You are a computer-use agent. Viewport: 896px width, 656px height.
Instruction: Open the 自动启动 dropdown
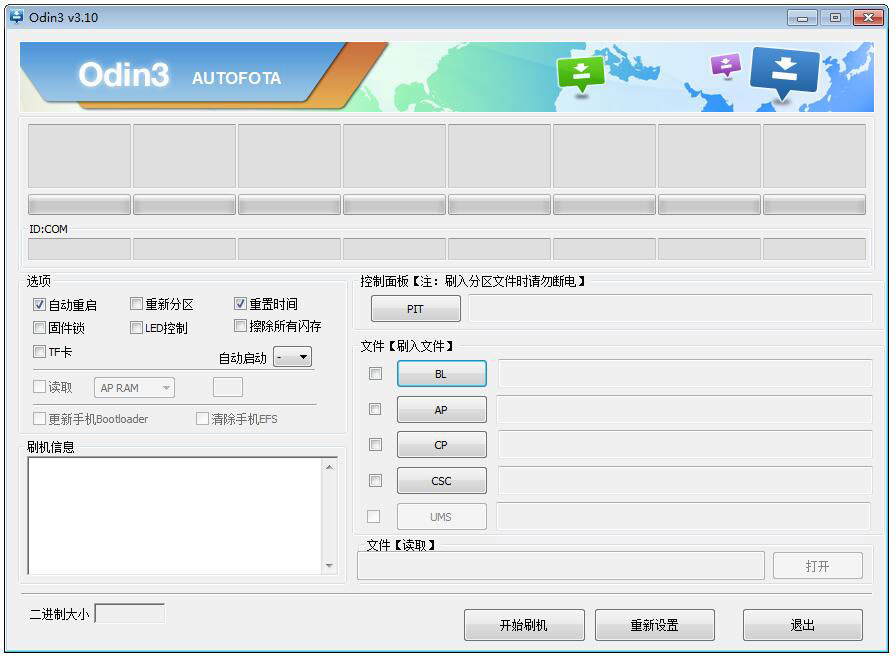(293, 357)
